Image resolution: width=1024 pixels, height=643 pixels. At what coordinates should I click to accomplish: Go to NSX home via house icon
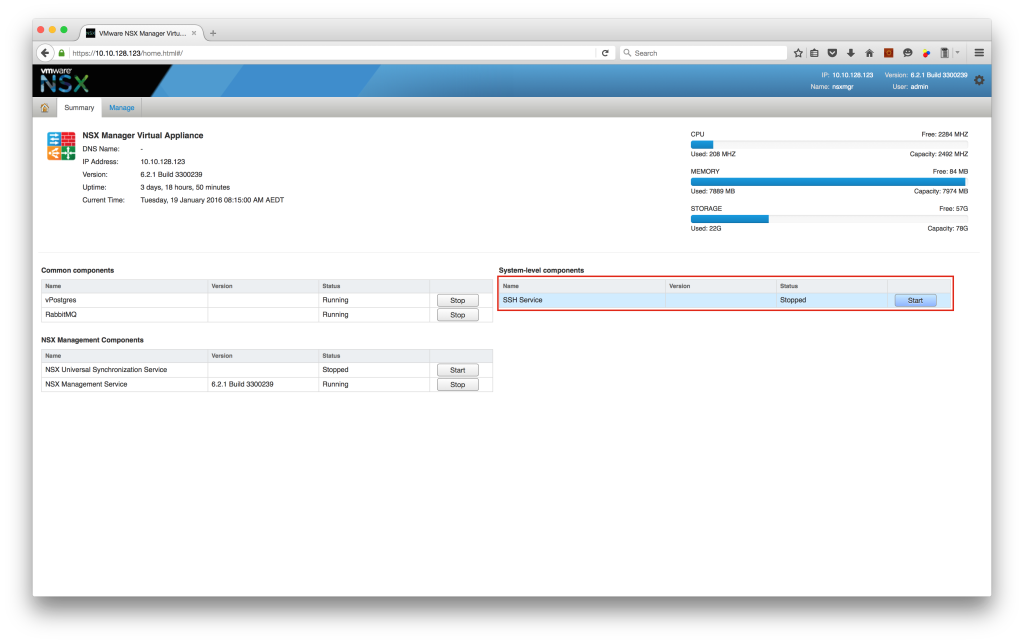[x=44, y=108]
